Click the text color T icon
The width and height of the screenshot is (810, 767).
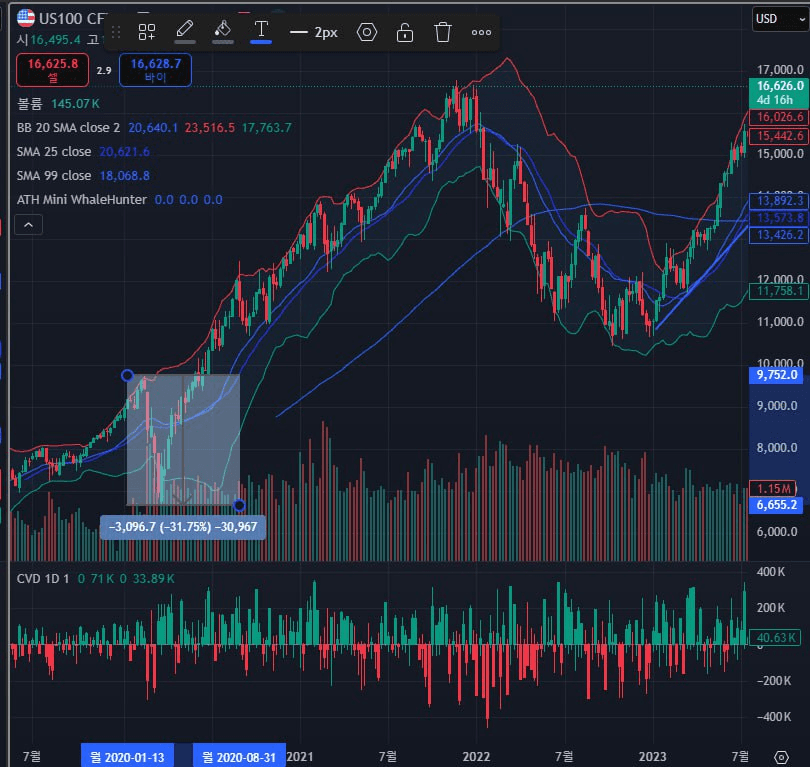coord(261,31)
